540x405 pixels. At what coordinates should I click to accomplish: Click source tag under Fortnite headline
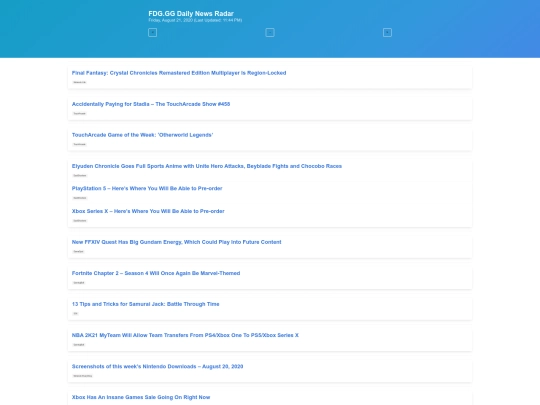79,283
